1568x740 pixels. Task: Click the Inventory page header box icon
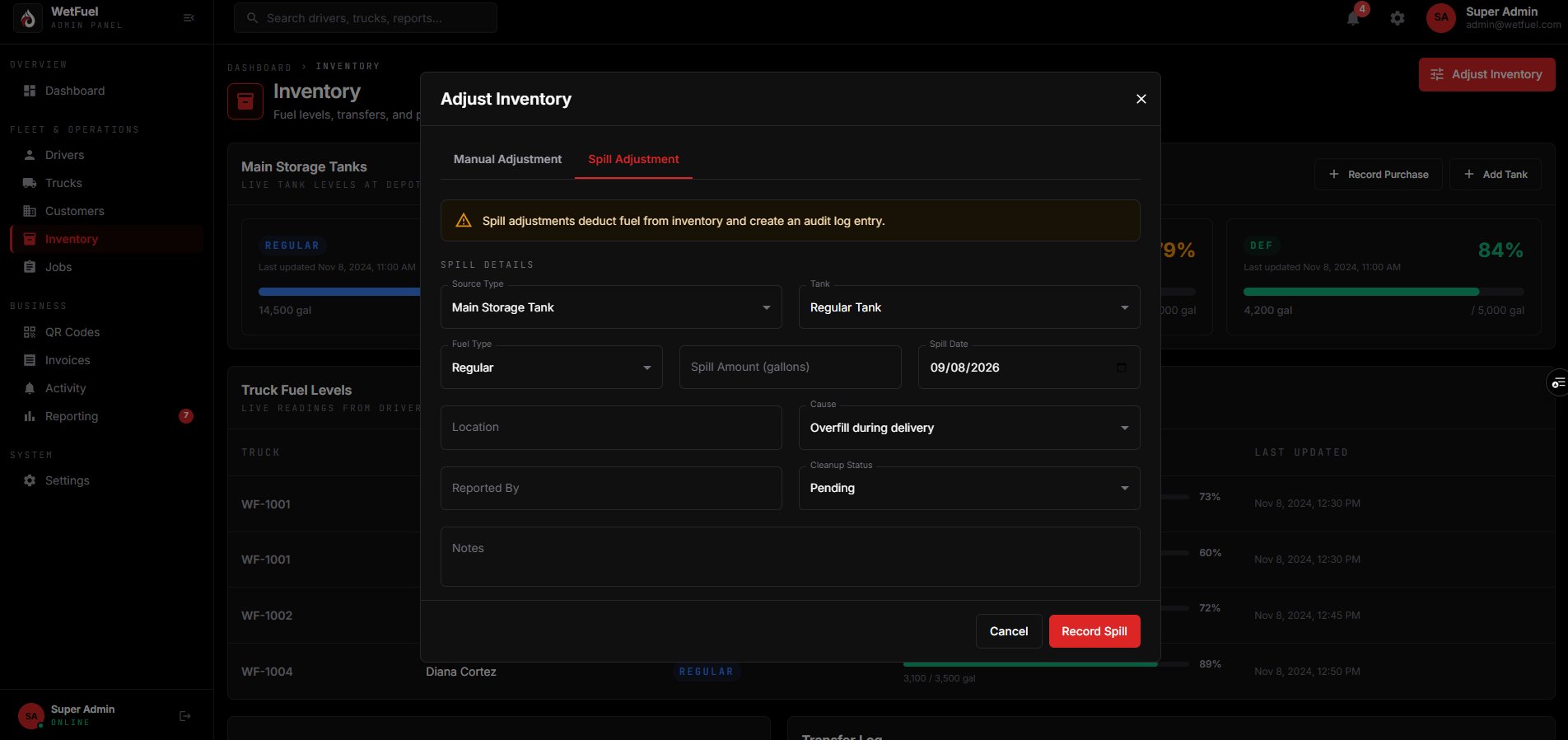[245, 101]
